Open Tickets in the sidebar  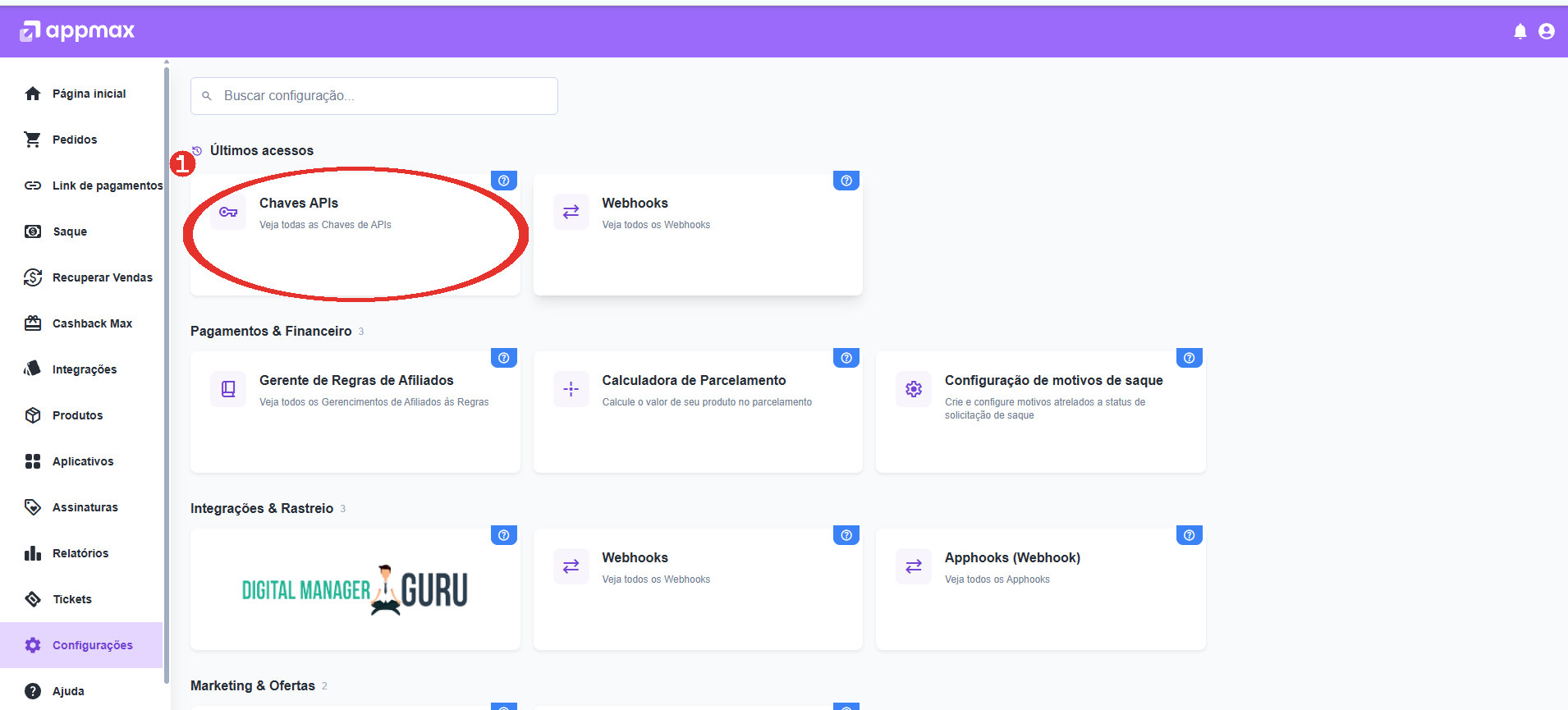(x=82, y=599)
